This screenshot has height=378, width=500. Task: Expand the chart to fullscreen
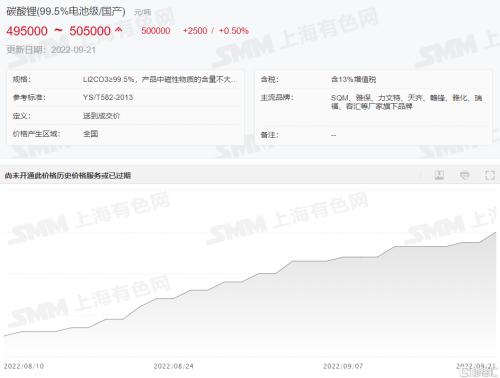pyautogui.click(x=490, y=175)
